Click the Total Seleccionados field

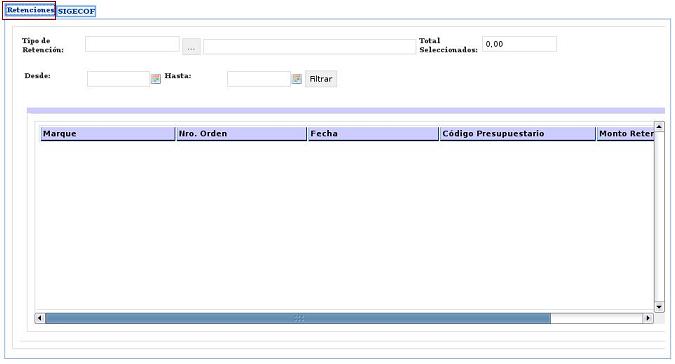tap(519, 44)
